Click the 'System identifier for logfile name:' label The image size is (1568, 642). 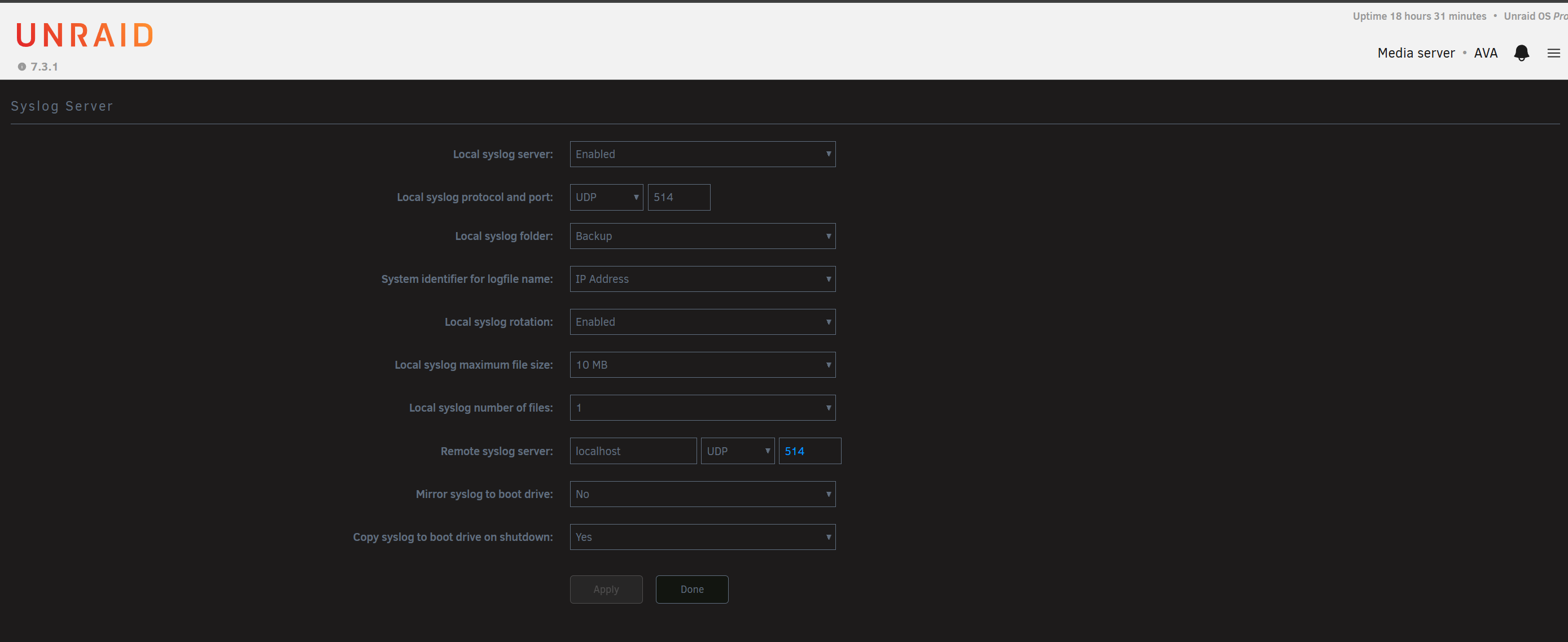pyautogui.click(x=467, y=279)
